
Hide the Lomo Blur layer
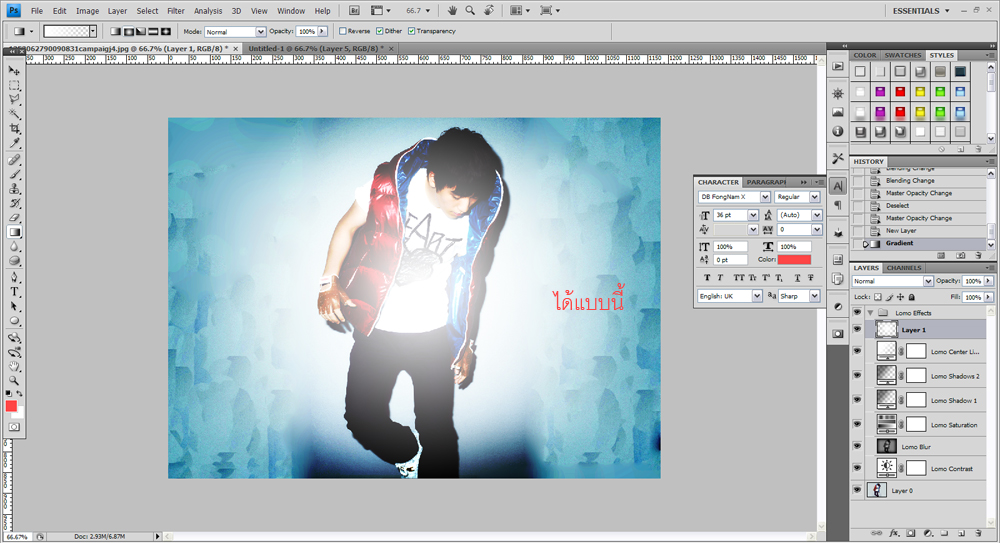[x=857, y=446]
